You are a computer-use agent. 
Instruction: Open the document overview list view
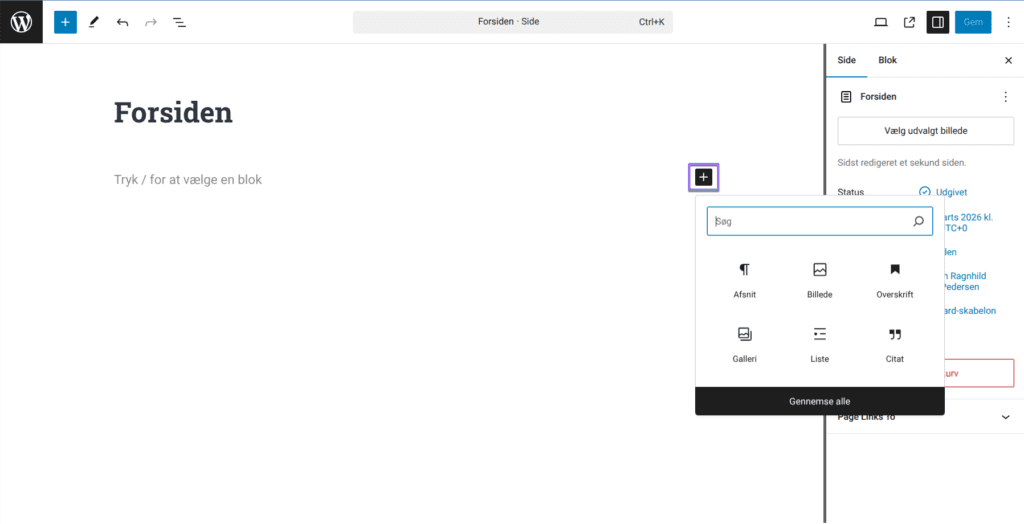(x=179, y=22)
